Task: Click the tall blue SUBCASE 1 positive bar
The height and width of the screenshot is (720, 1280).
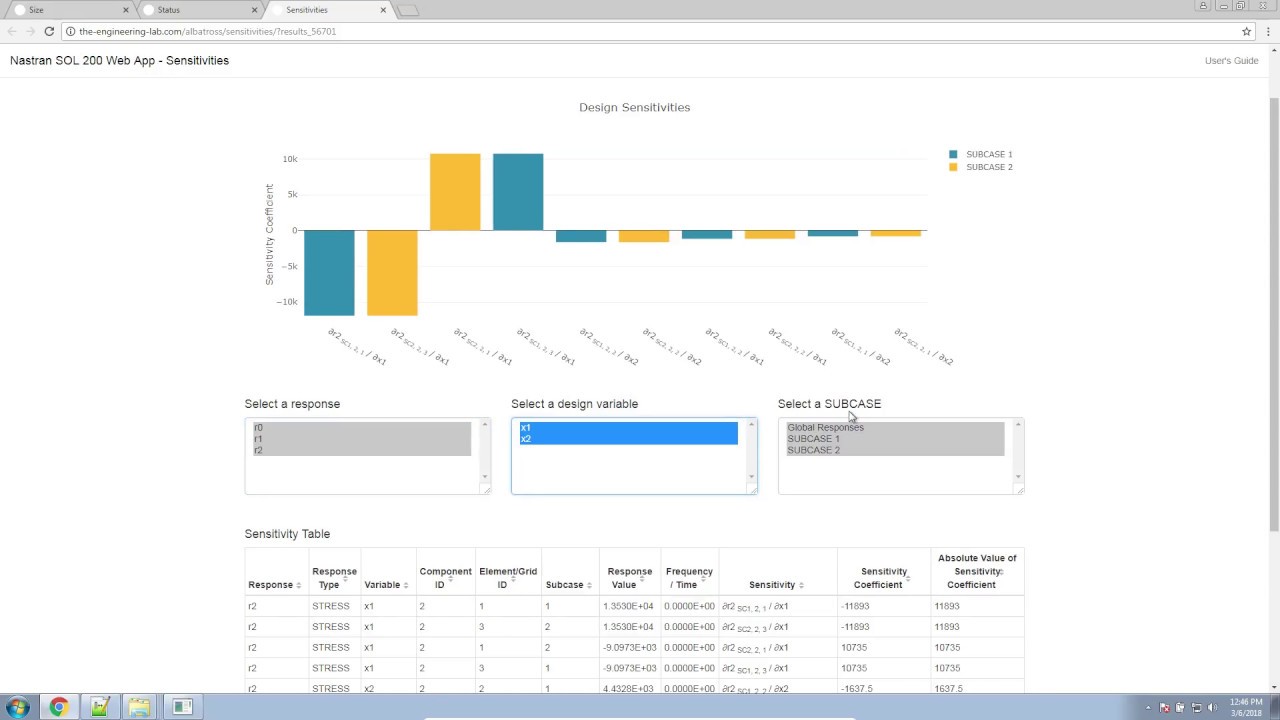Action: [518, 192]
